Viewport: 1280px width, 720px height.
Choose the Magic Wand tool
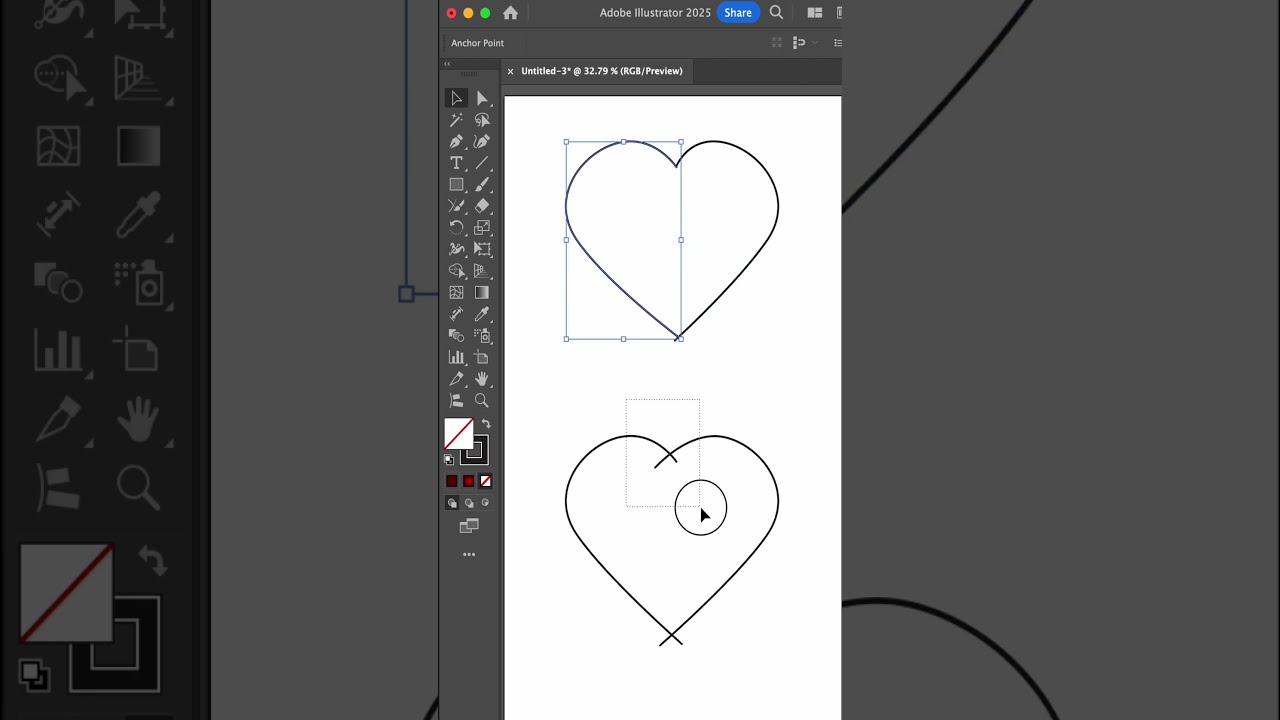pos(456,120)
